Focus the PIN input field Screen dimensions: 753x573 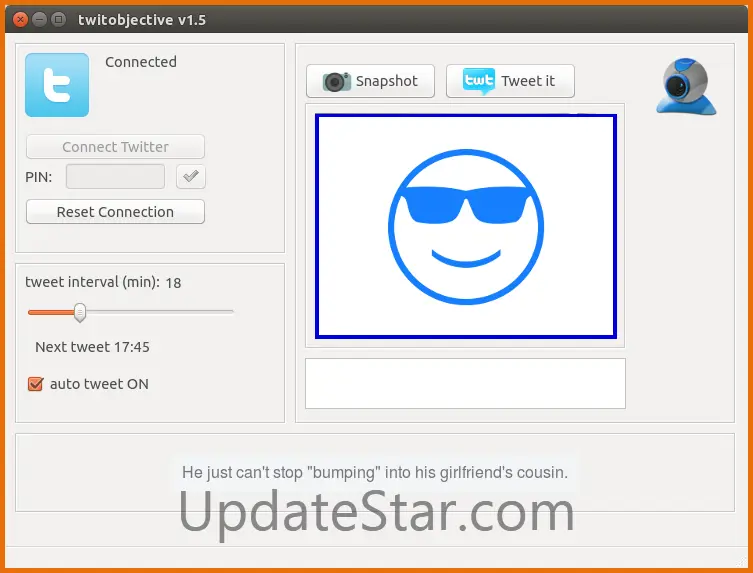[x=115, y=176]
